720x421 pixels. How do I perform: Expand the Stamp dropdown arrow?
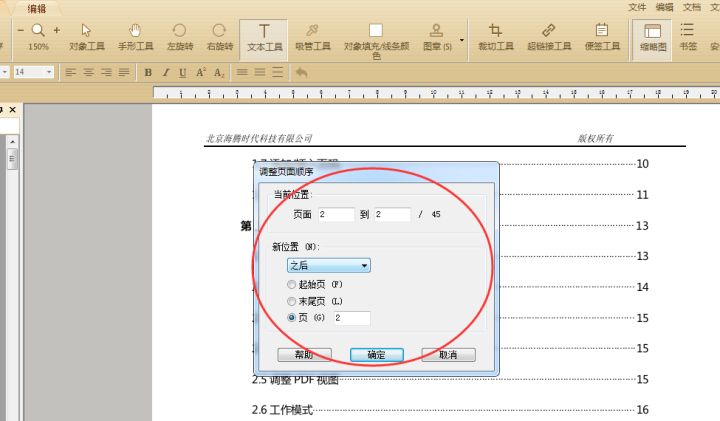[x=462, y=40]
